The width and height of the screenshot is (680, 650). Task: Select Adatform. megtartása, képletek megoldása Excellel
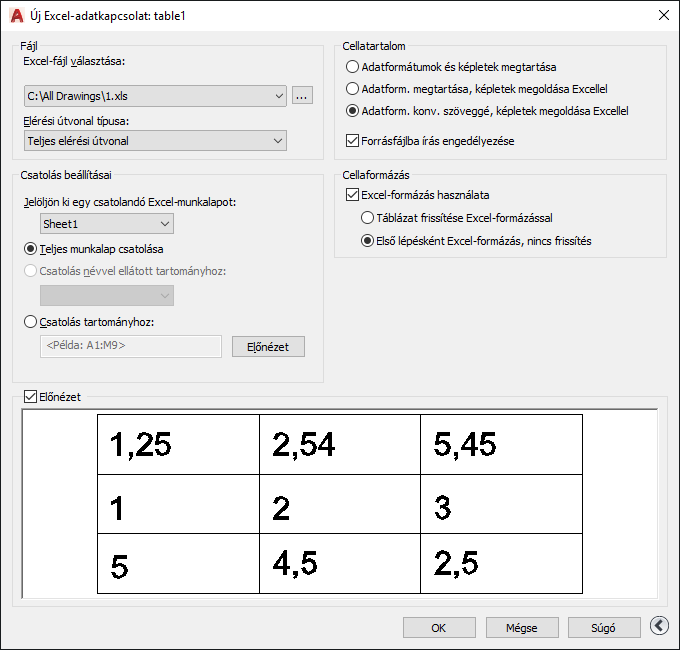(x=477, y=89)
